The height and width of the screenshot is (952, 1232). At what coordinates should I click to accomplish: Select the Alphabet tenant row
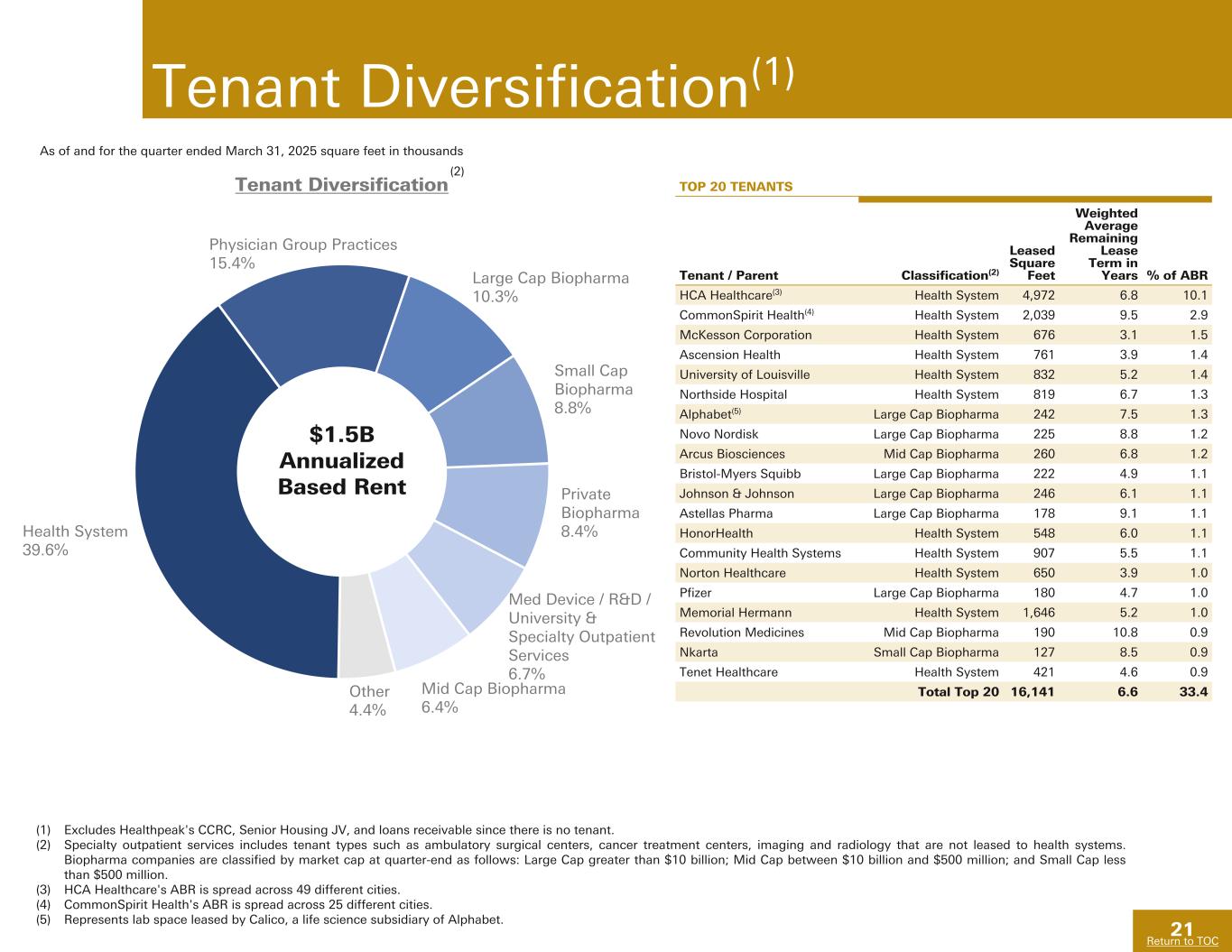[x=943, y=414]
